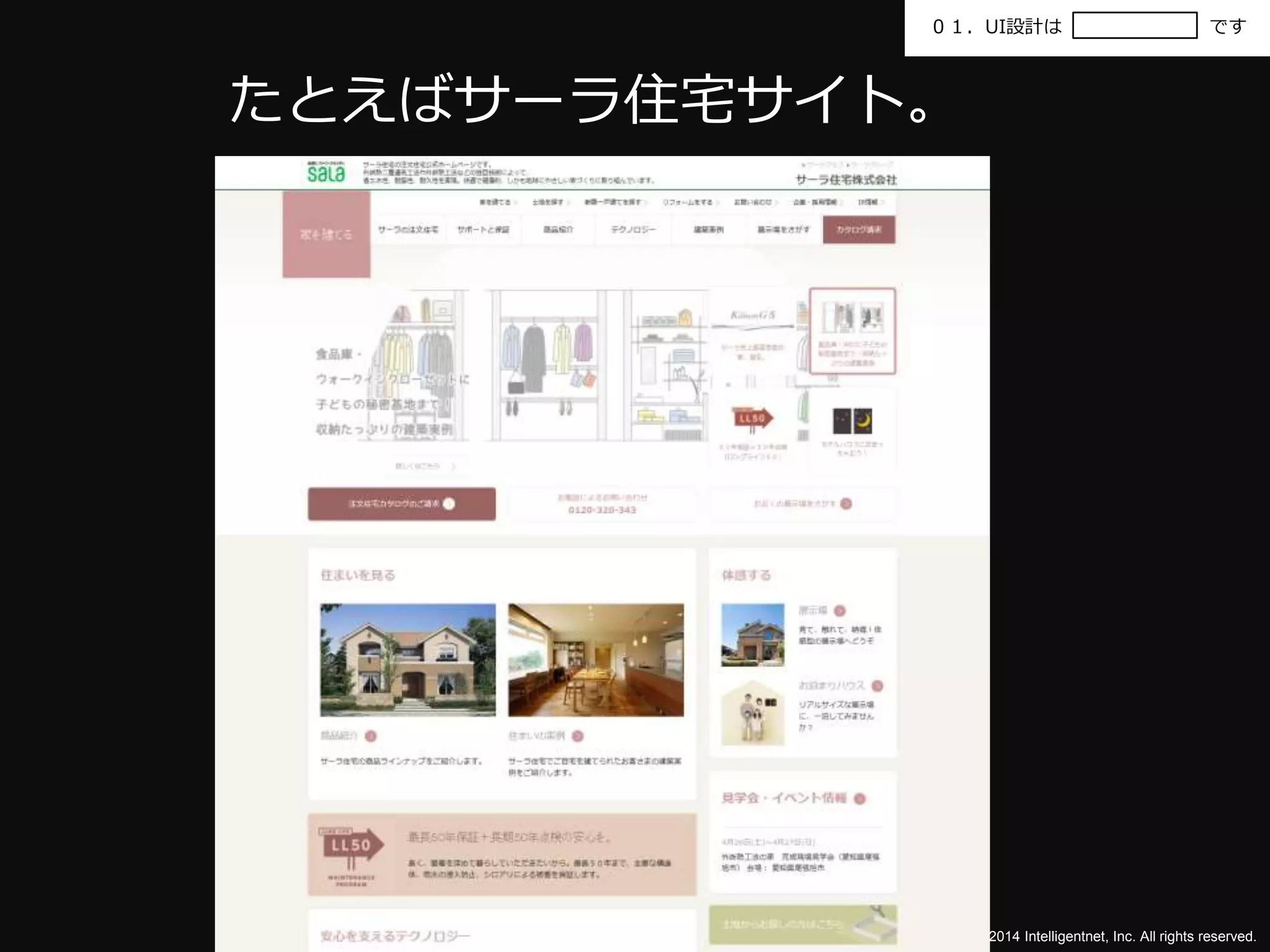Click the green 土地からお探しの方はこちら banner

pyautogui.click(x=803, y=924)
